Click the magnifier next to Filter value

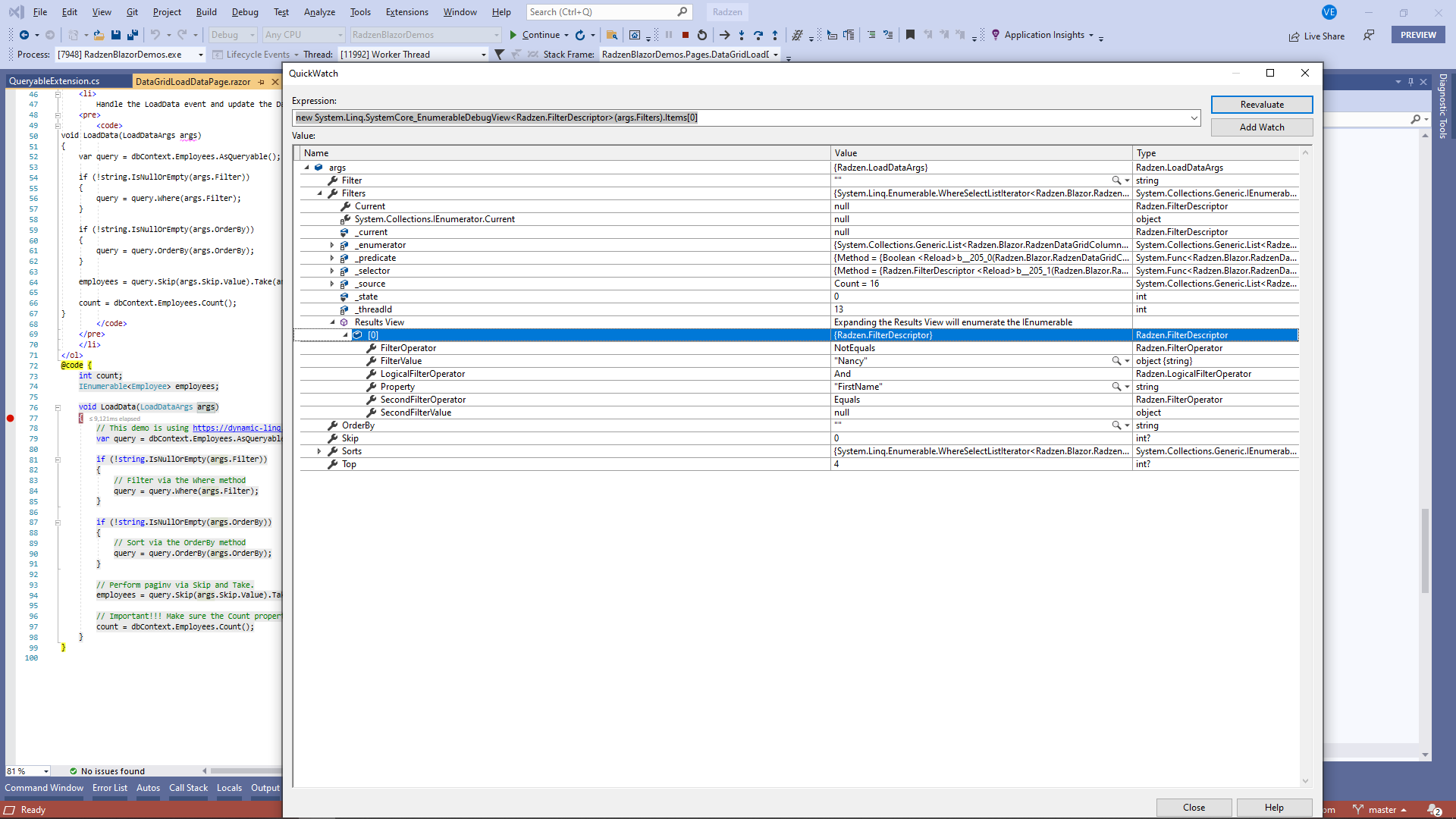pos(1116,180)
